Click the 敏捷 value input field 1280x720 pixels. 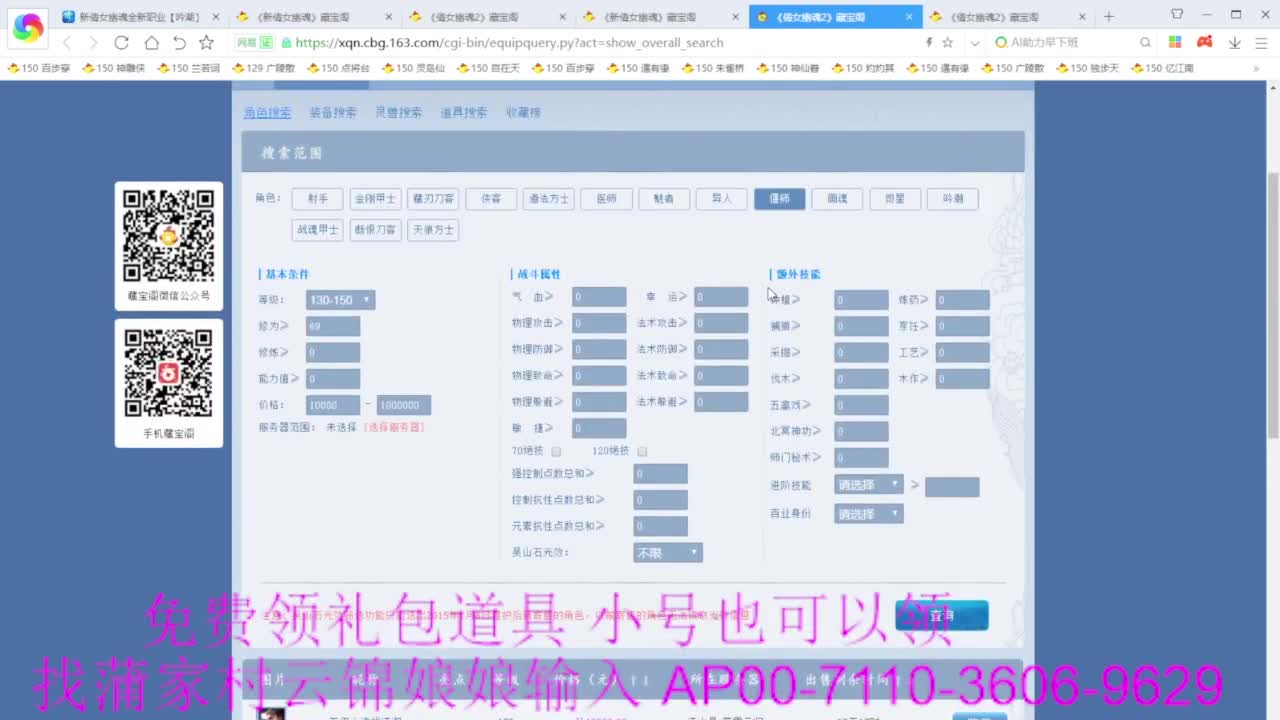click(x=599, y=428)
